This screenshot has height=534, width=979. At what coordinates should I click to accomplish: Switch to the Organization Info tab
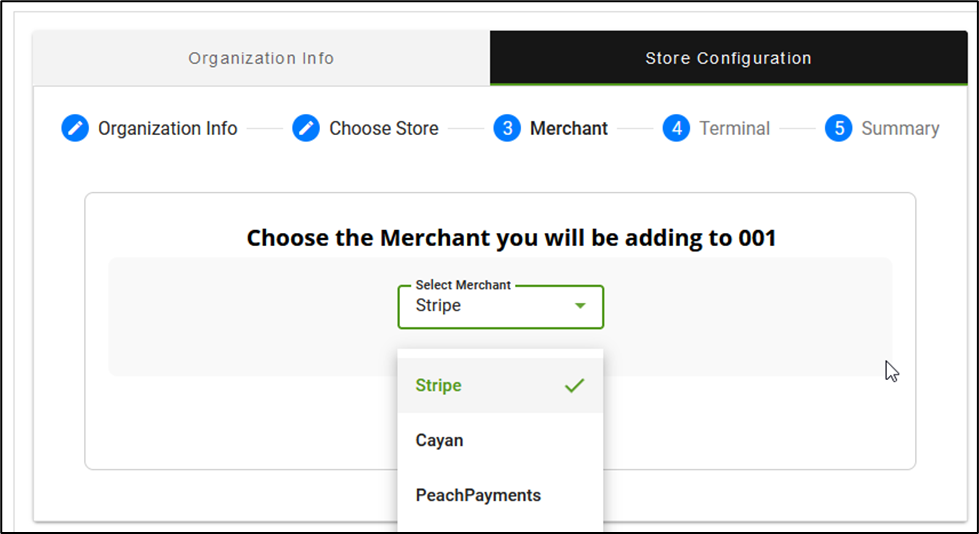pos(261,58)
